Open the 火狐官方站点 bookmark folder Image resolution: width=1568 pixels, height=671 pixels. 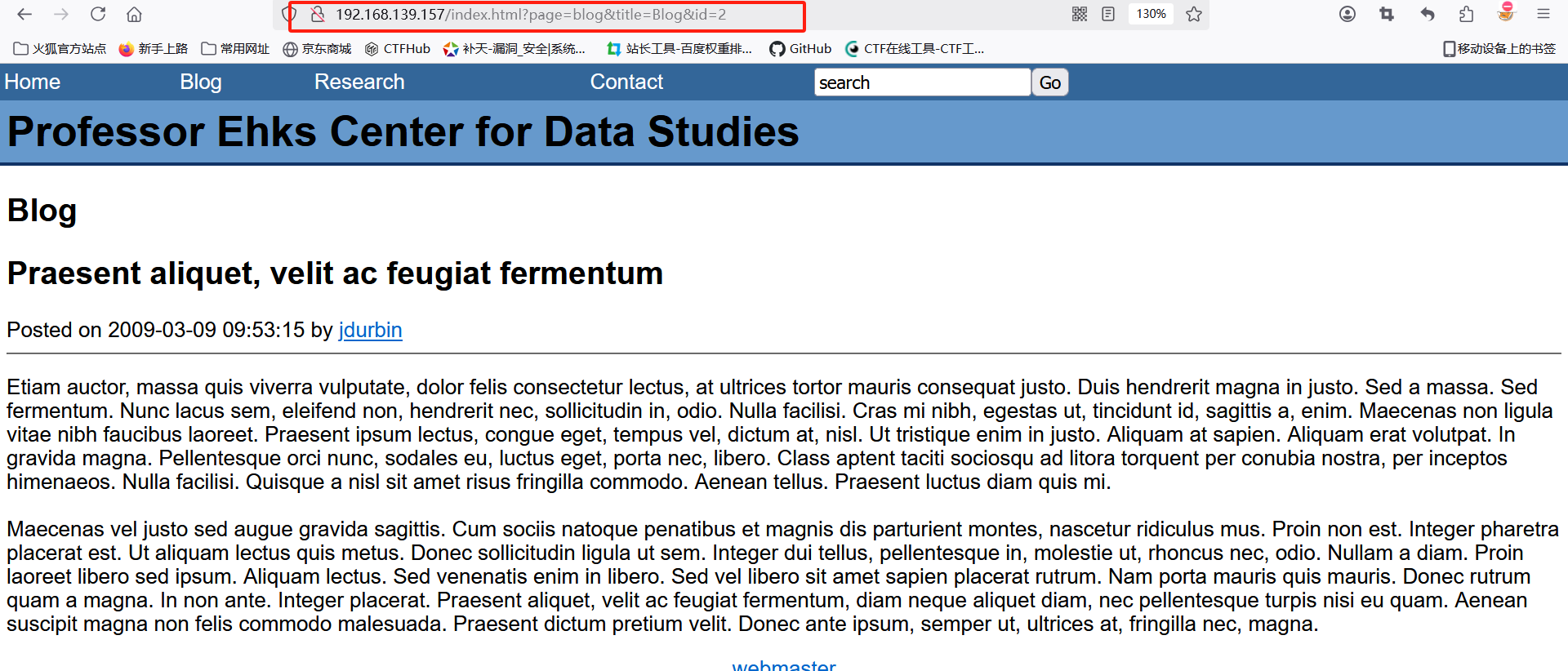tap(60, 49)
